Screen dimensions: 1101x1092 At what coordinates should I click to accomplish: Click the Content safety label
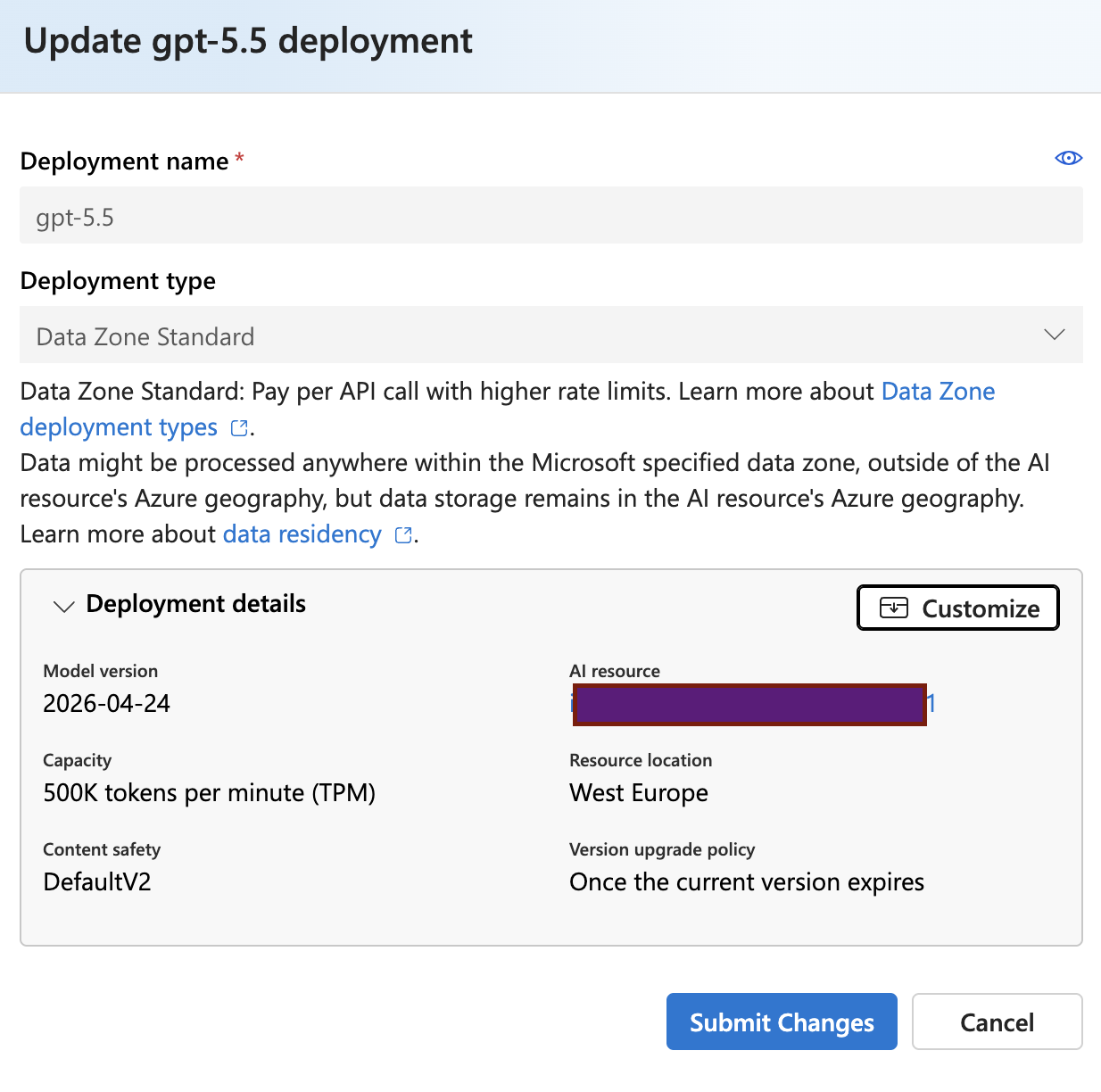point(102,849)
